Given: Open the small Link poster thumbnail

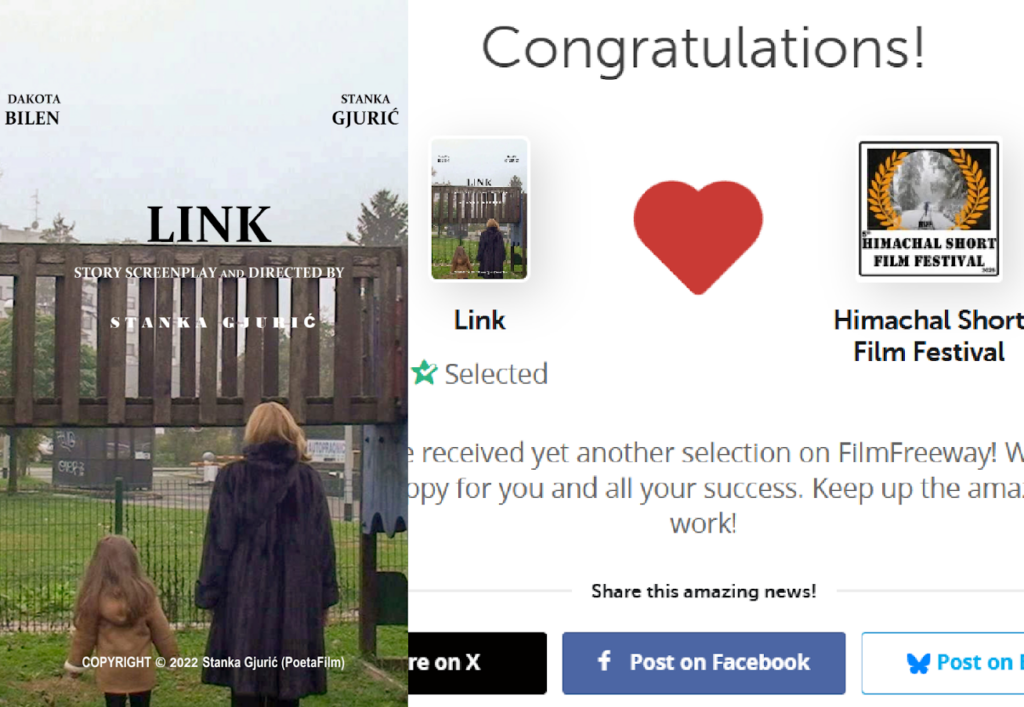Looking at the screenshot, I should coord(479,208).
